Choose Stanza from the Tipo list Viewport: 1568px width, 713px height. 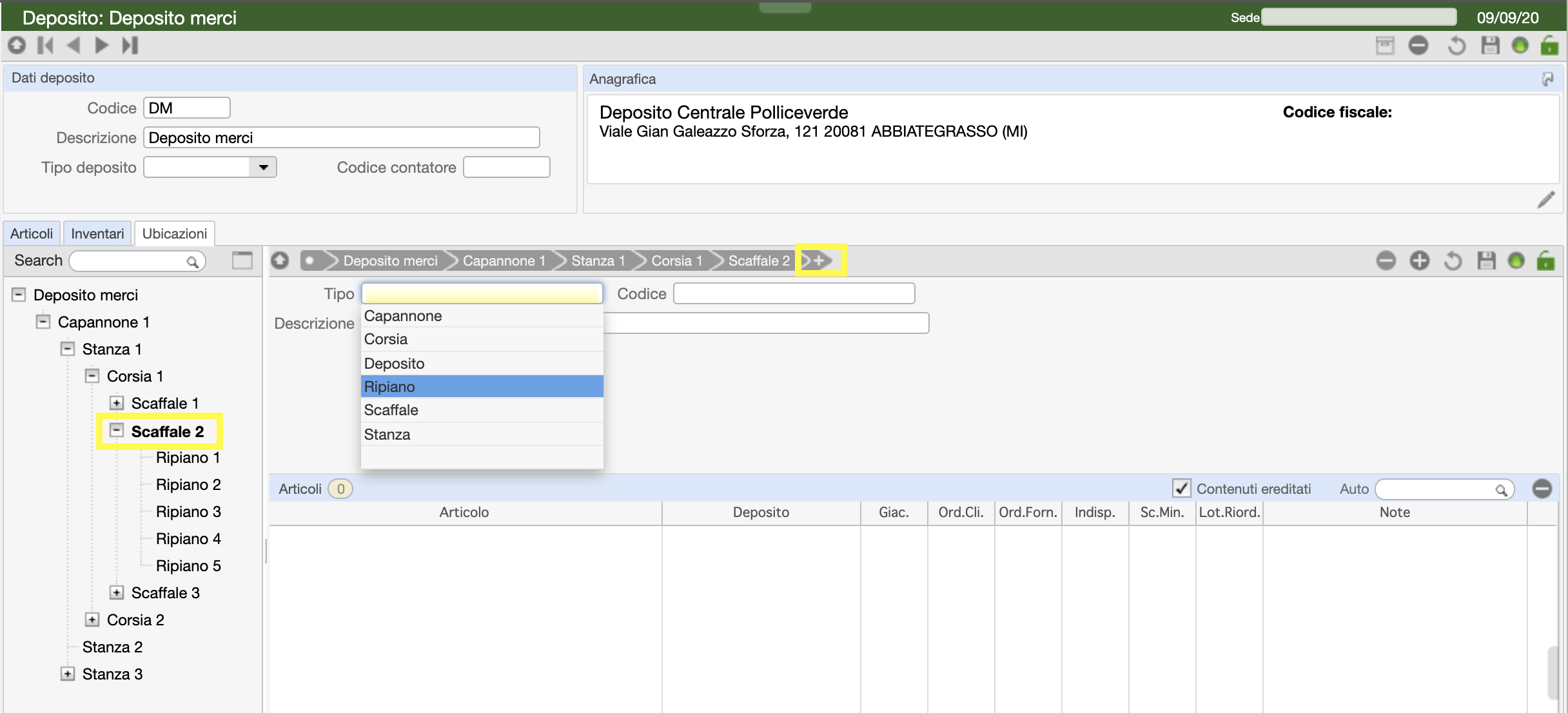pos(482,435)
